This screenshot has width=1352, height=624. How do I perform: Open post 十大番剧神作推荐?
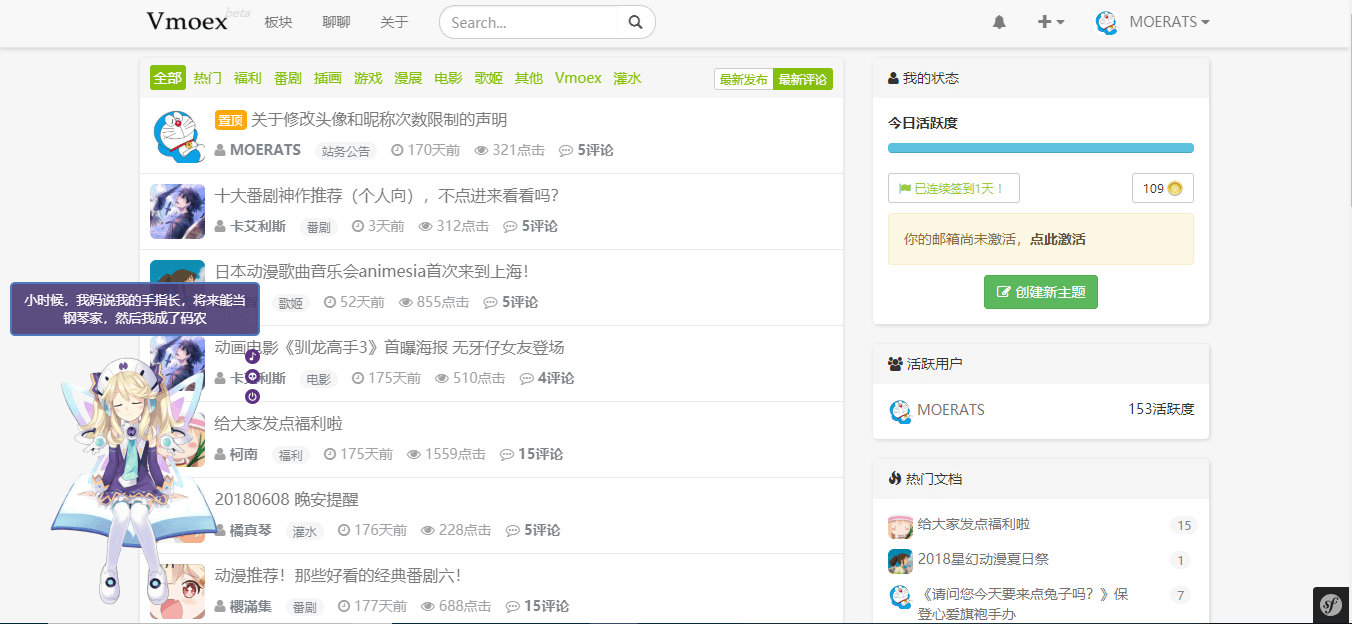pos(387,196)
